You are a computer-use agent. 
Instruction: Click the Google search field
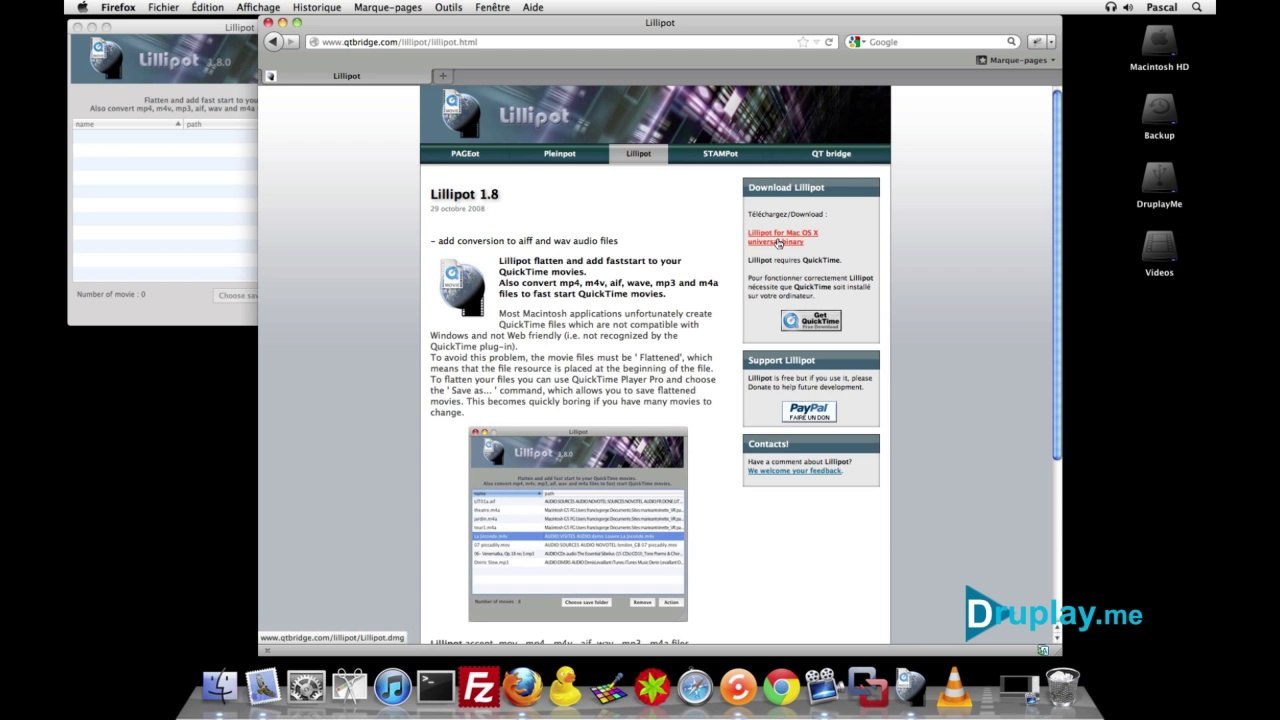point(935,42)
